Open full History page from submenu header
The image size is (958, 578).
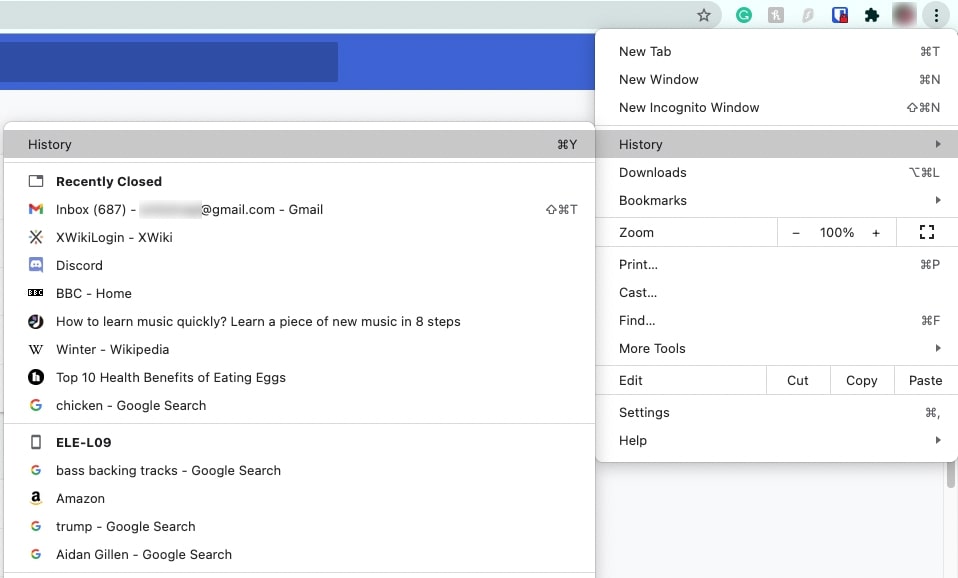point(299,144)
